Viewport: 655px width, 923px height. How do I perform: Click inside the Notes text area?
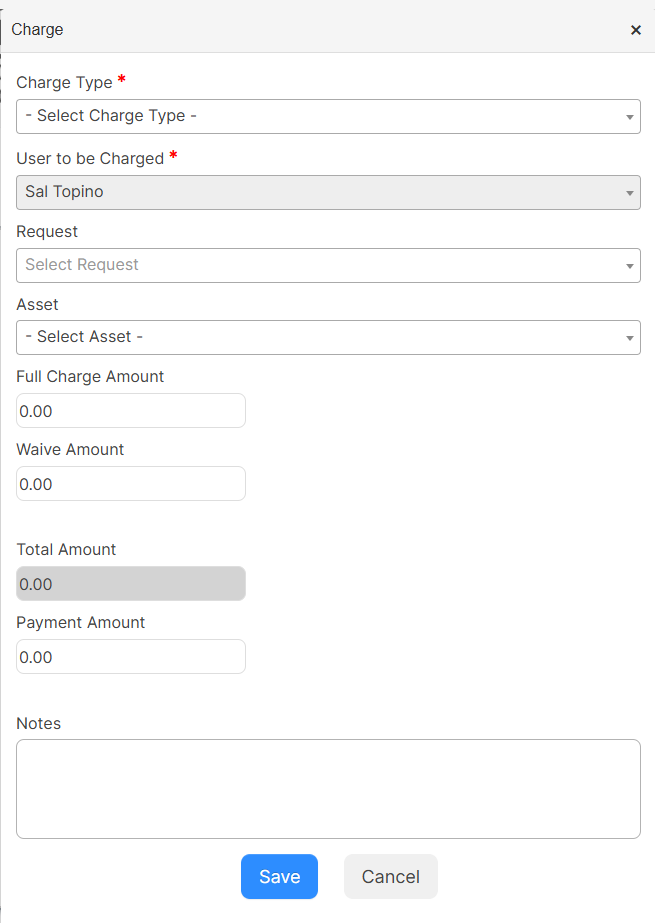pyautogui.click(x=328, y=789)
